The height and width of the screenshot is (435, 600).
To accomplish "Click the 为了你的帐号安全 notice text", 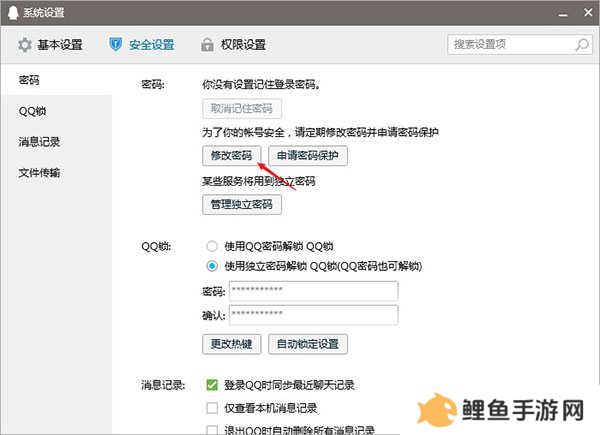I will [320, 132].
